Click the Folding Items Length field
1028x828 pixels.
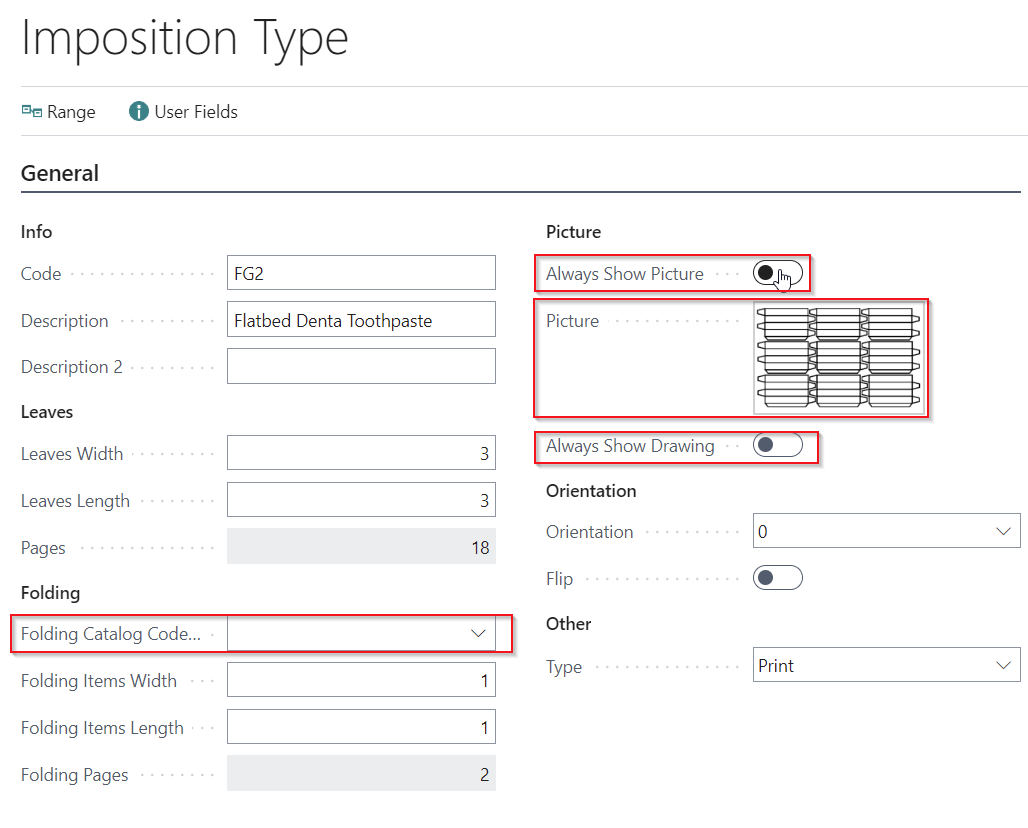click(x=361, y=727)
